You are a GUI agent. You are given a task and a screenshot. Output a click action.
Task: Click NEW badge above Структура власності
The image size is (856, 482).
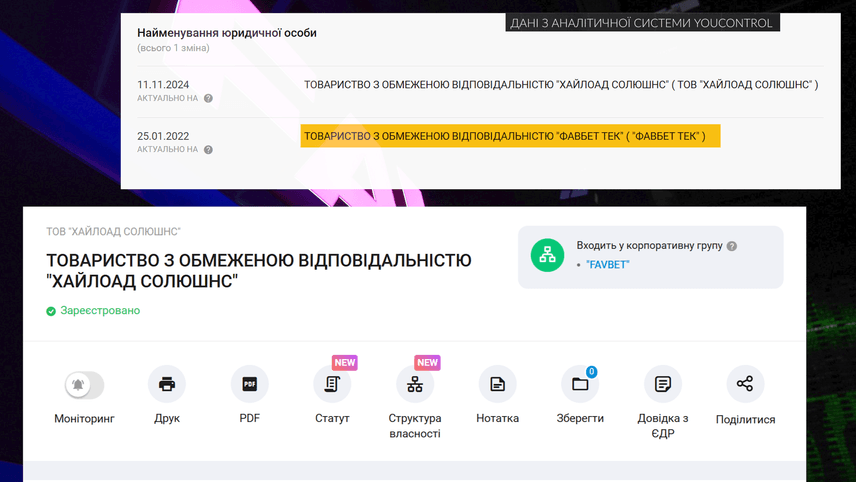pos(428,363)
